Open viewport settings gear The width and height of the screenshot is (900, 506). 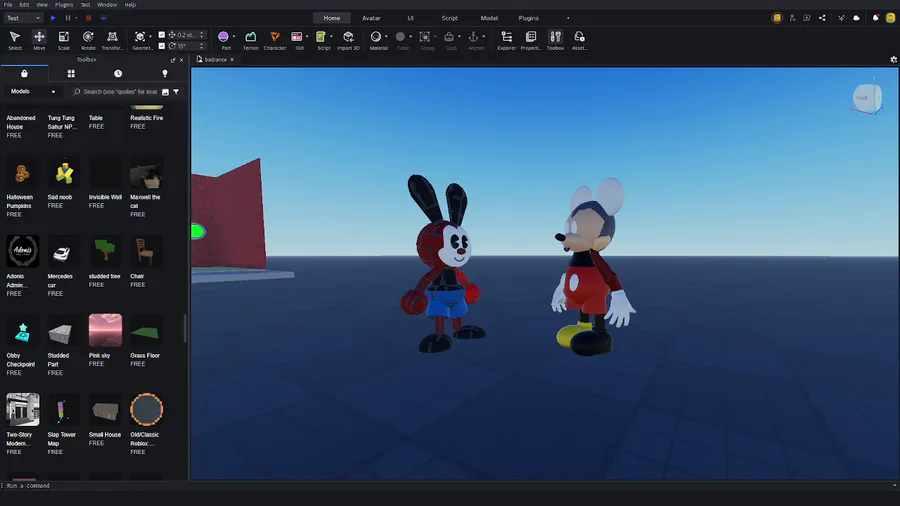tap(894, 60)
